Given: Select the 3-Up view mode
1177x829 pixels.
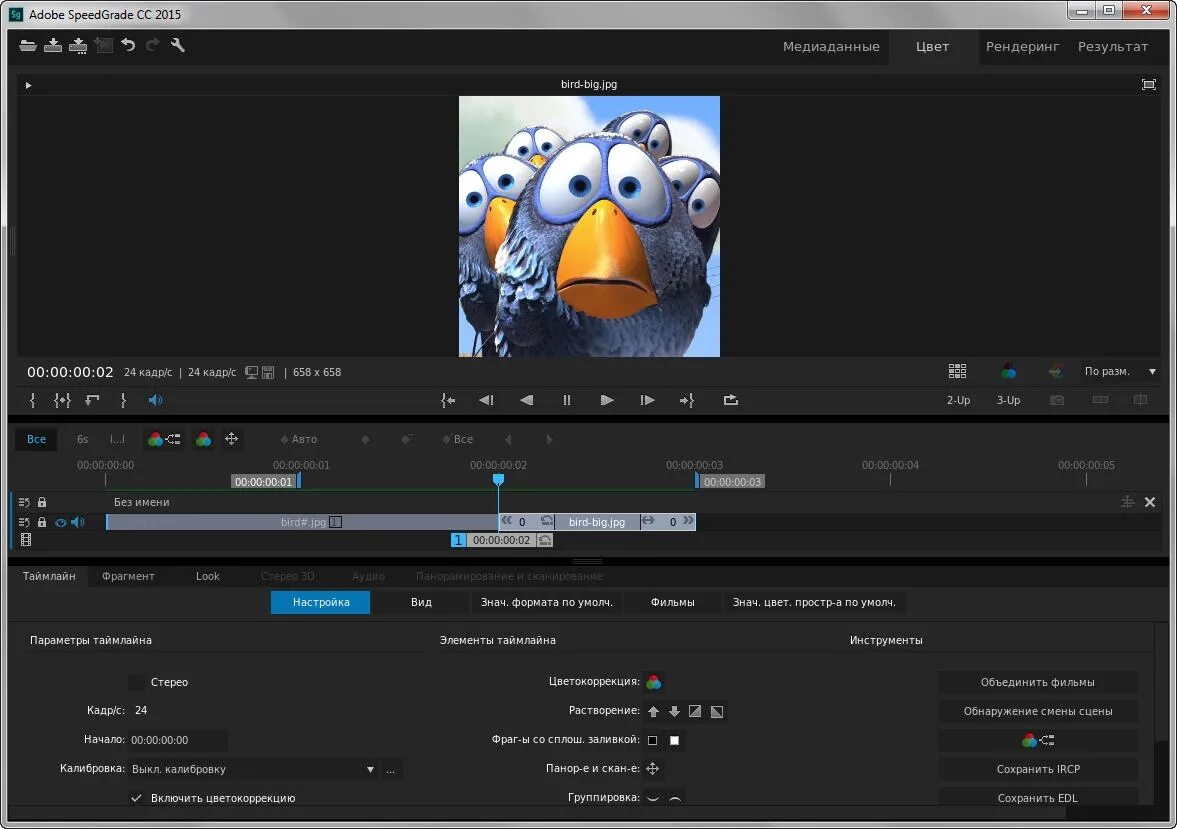Looking at the screenshot, I should pyautogui.click(x=1008, y=400).
